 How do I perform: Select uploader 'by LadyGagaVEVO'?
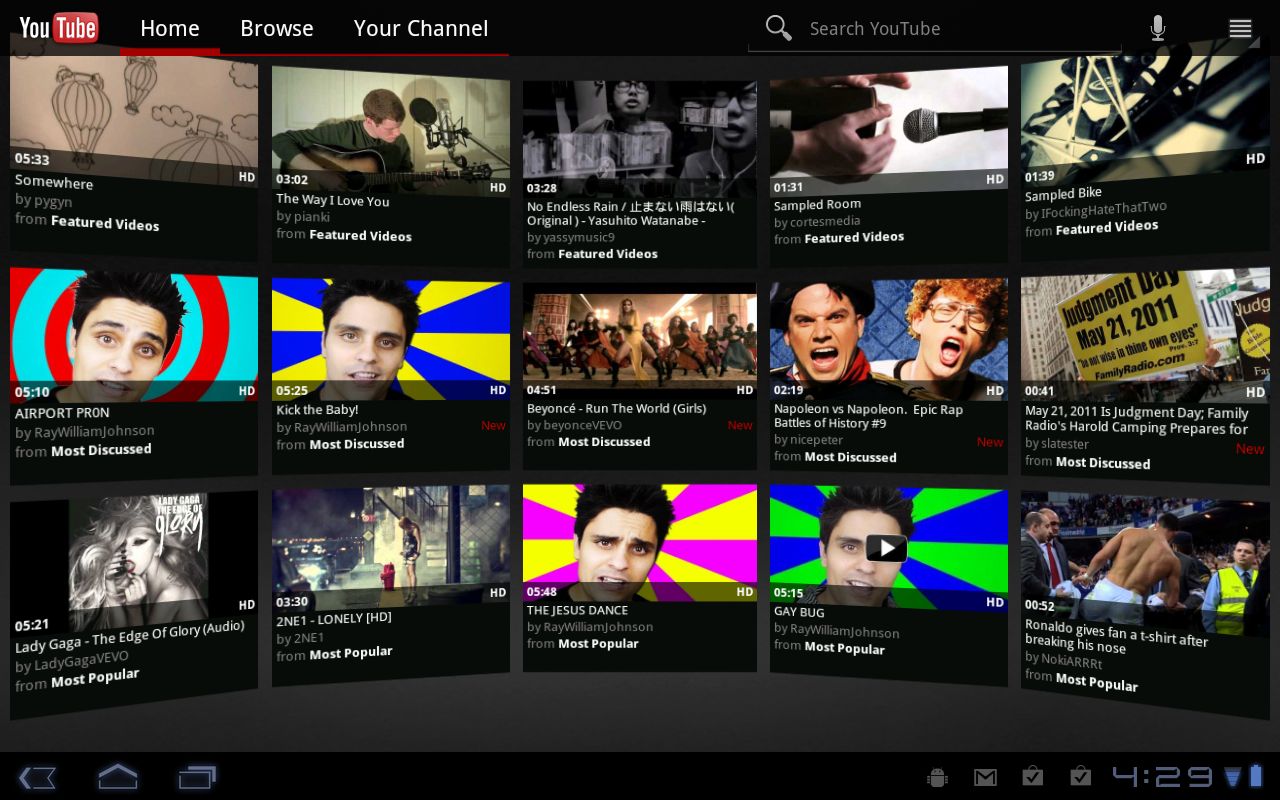71,662
